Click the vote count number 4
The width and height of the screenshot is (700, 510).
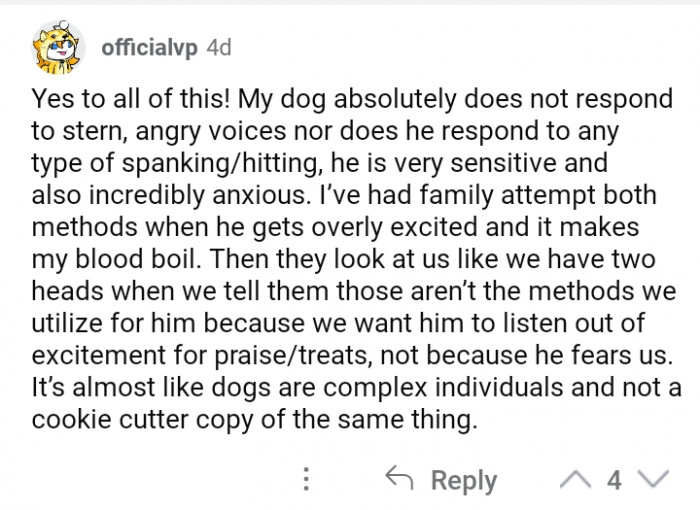[x=616, y=478]
